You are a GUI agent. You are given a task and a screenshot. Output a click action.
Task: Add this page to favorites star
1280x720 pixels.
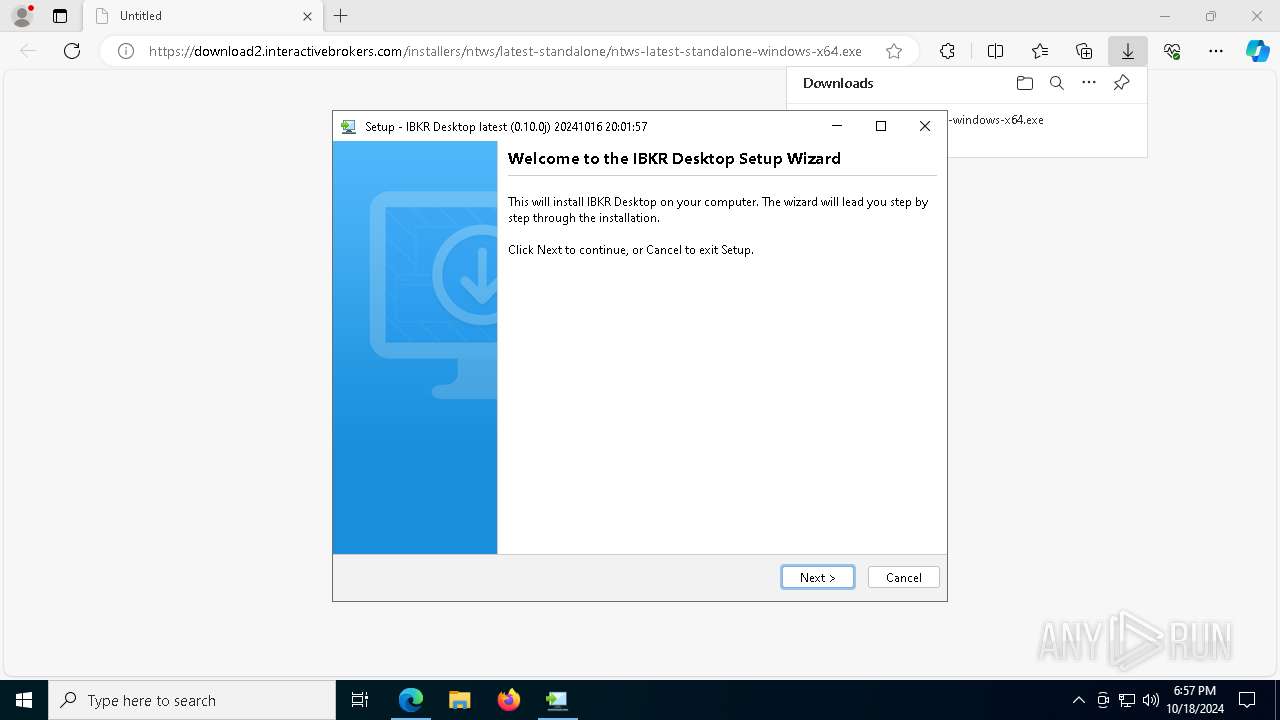[894, 51]
